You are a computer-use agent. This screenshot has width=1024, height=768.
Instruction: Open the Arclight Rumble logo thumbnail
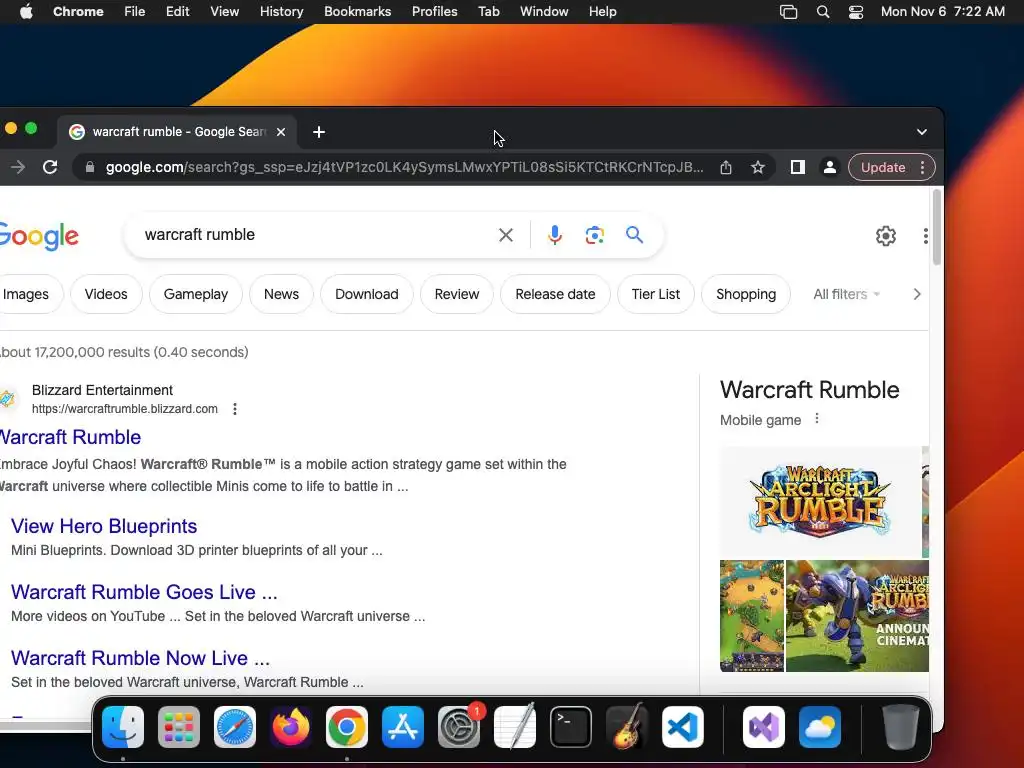click(x=820, y=502)
